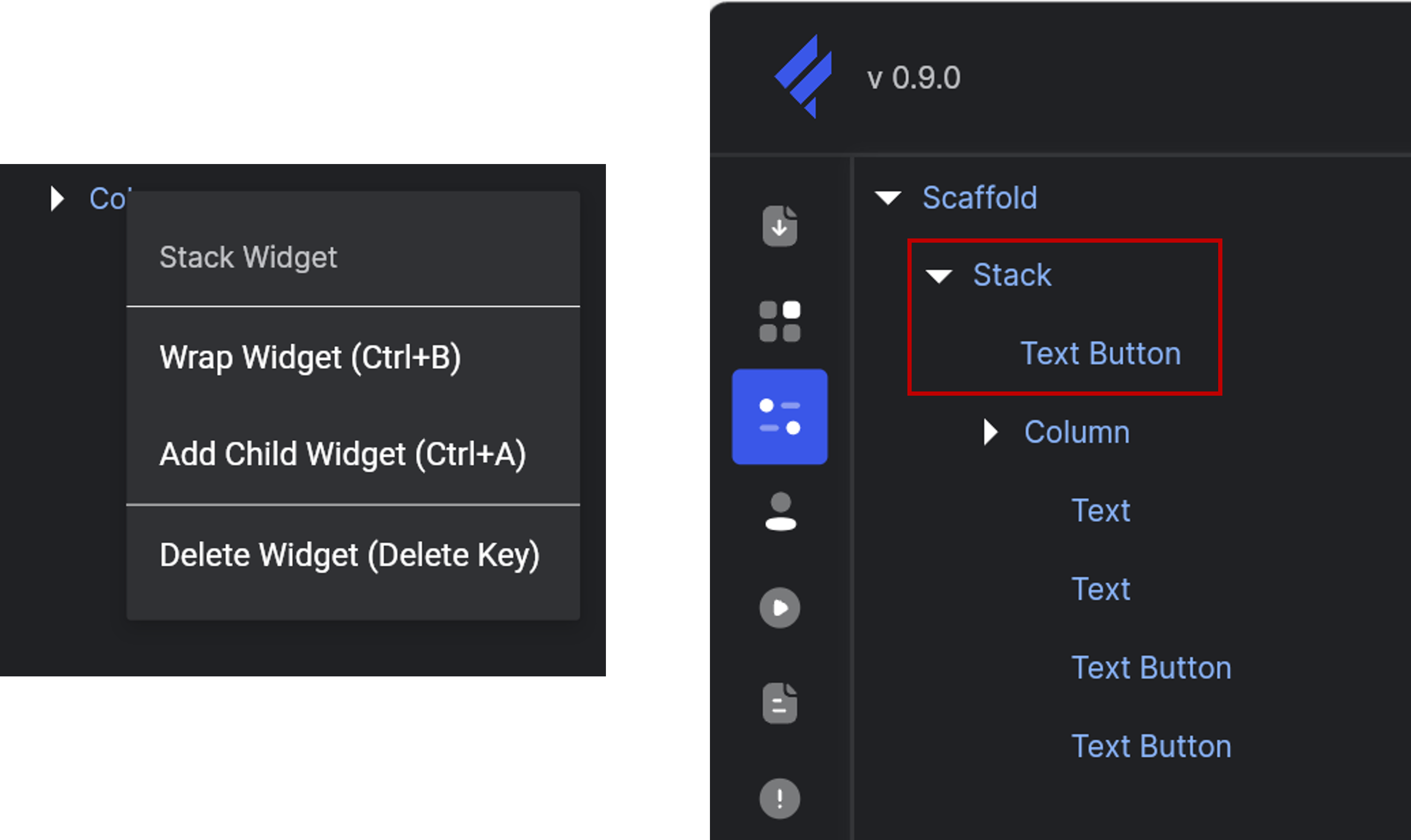Select the second Text under Column
This screenshot has height=840, width=1411.
pos(1100,589)
